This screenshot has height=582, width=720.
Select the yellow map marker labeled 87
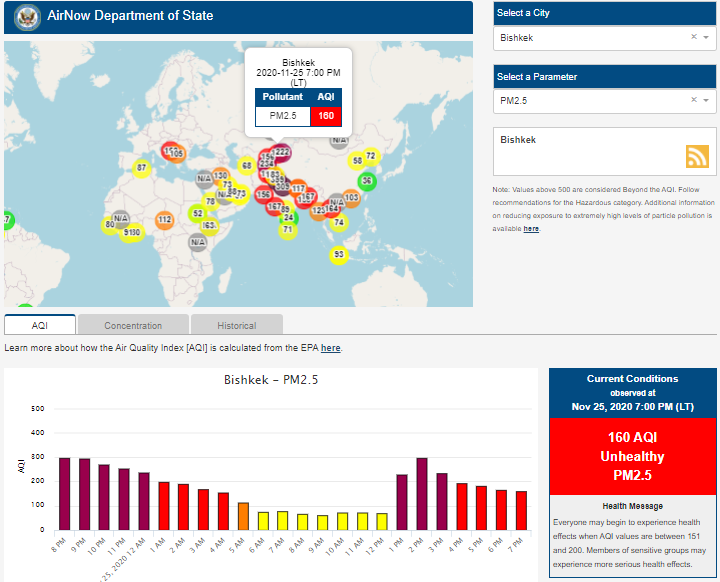142,167
